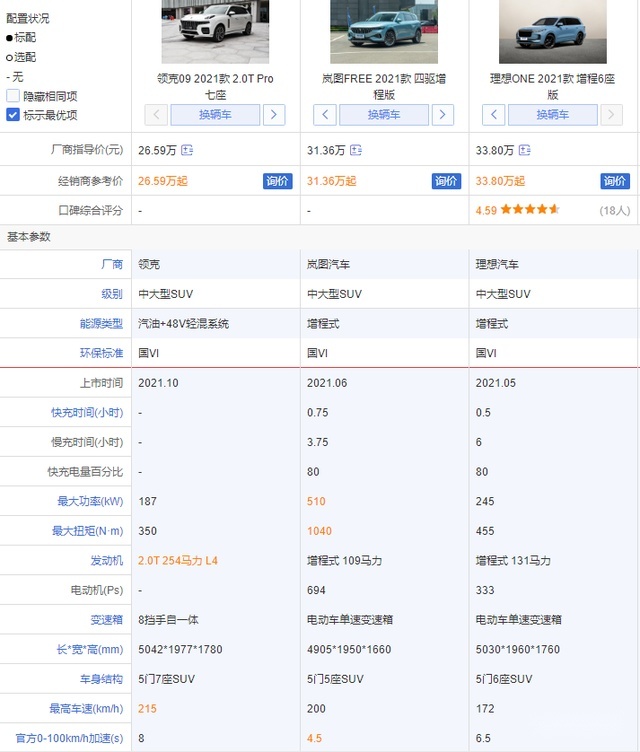The image size is (640, 752).
Task: Click dimensions 5042*1977*1780 cell
Action: coord(180,649)
